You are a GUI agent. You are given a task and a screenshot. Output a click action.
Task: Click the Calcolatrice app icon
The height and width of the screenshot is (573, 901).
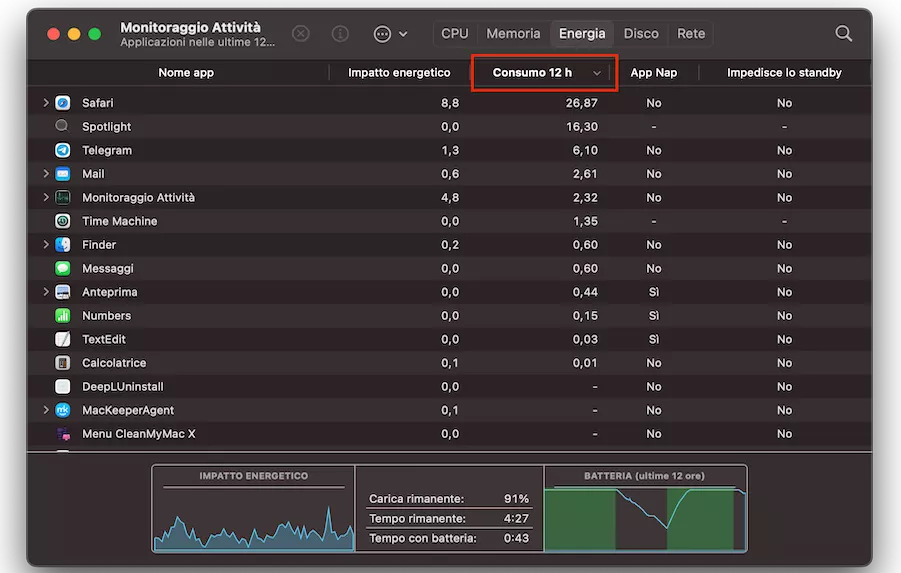pos(63,363)
